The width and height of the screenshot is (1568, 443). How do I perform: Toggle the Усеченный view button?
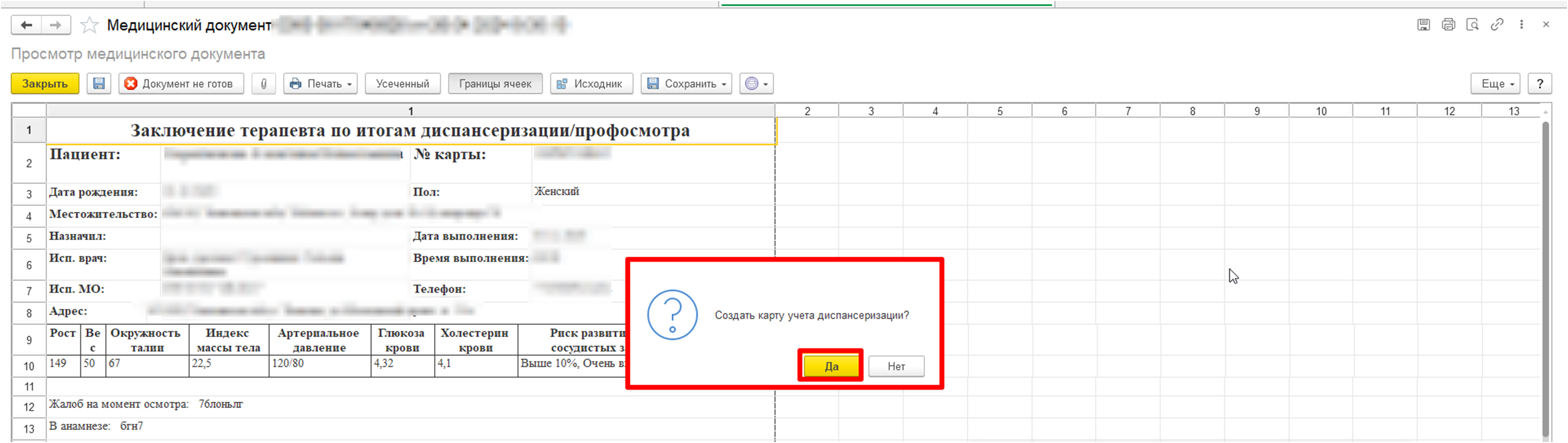402,83
